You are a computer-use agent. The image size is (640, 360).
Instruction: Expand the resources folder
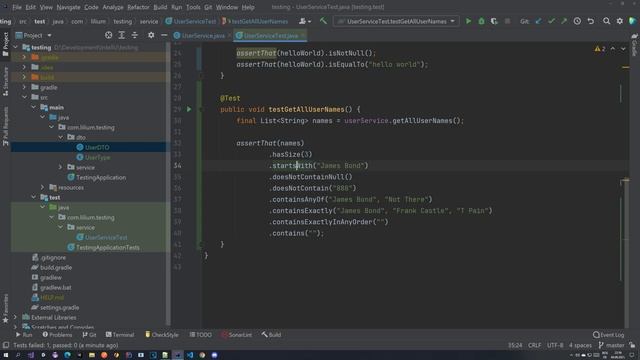42,187
